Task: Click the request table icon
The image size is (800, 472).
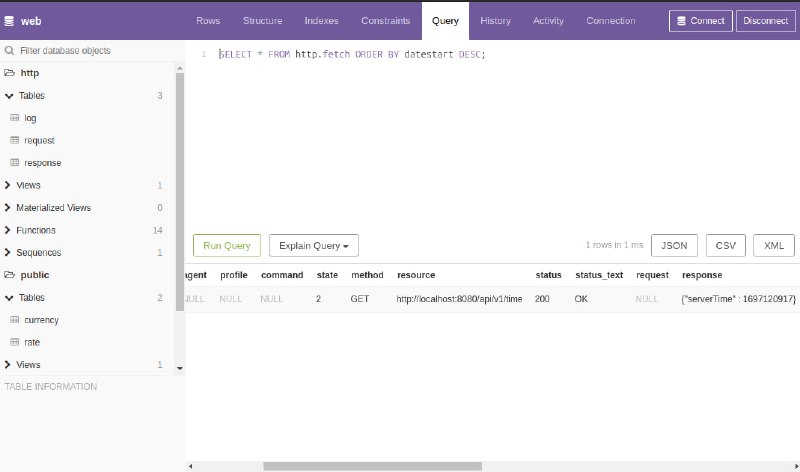Action: (x=15, y=140)
